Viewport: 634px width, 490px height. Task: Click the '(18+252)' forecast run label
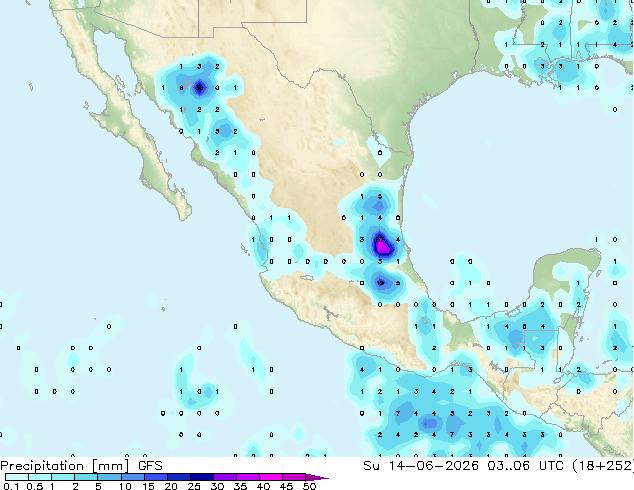tap(603, 466)
